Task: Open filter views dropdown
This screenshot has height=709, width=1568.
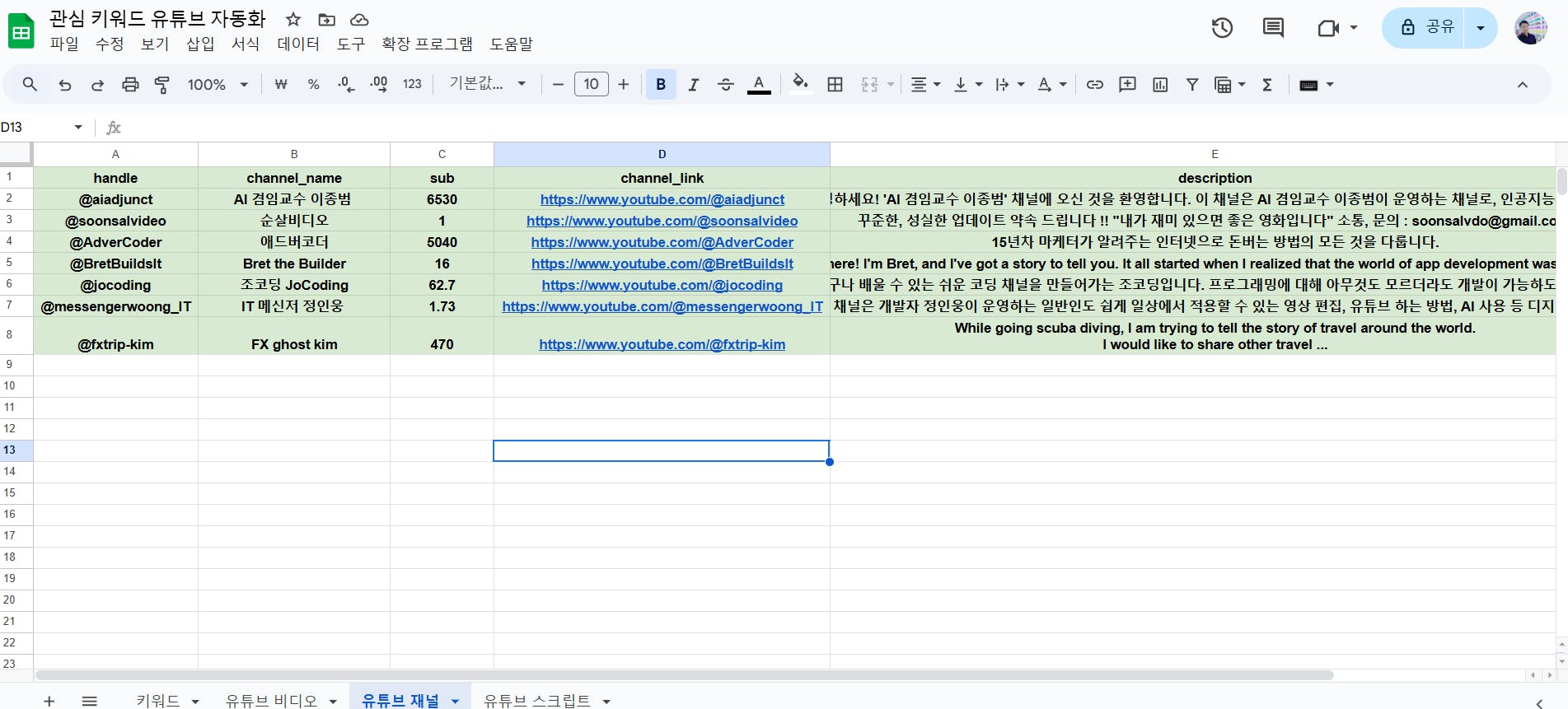Action: 1229,84
